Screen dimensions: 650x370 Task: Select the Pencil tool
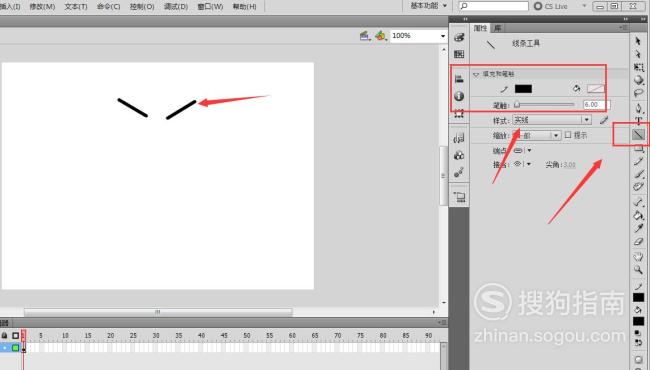coord(638,162)
